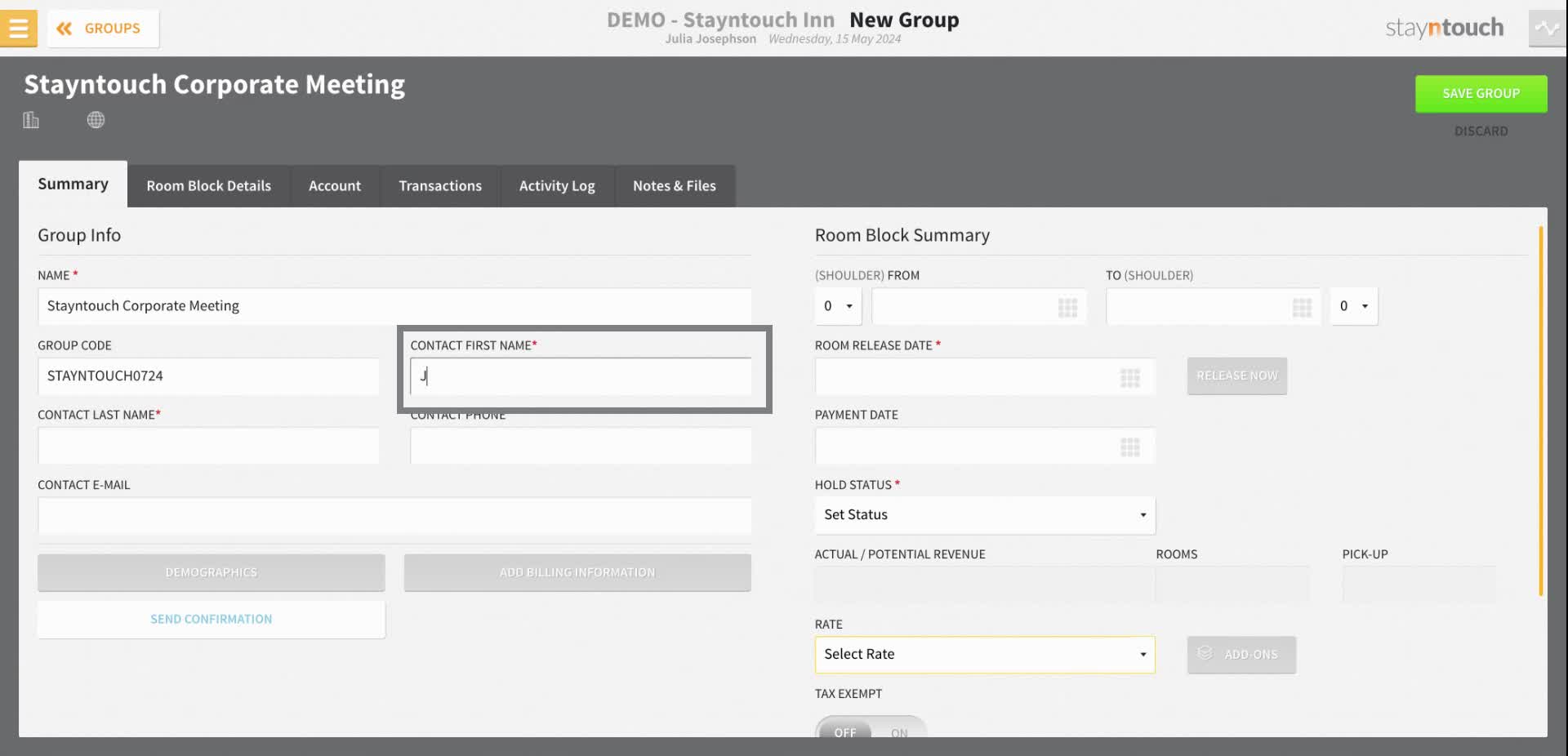The image size is (1568, 756).
Task: Click the shoulder From date field
Action: pos(979,306)
